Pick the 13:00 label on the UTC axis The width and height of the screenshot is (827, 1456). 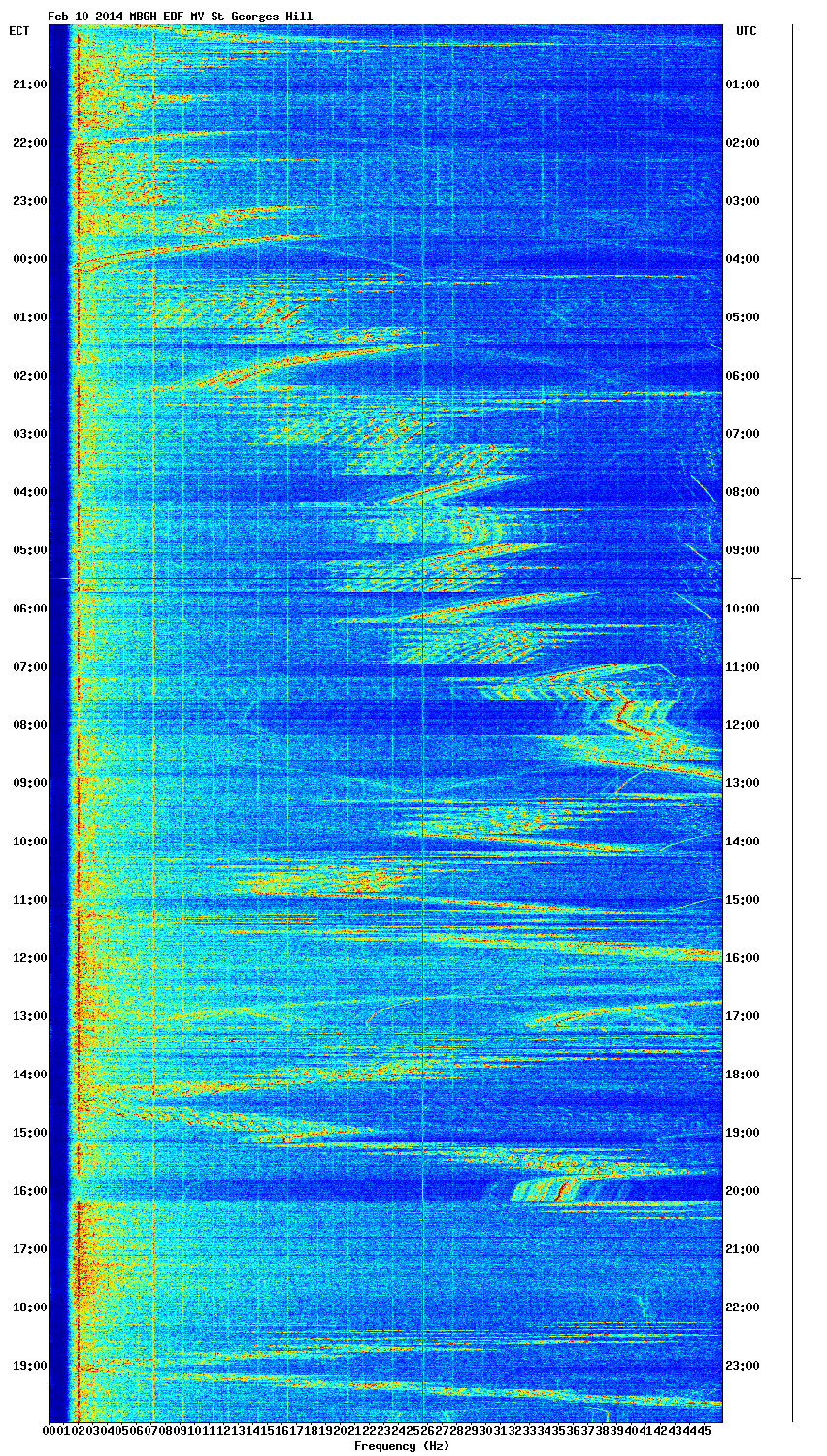pos(743,783)
